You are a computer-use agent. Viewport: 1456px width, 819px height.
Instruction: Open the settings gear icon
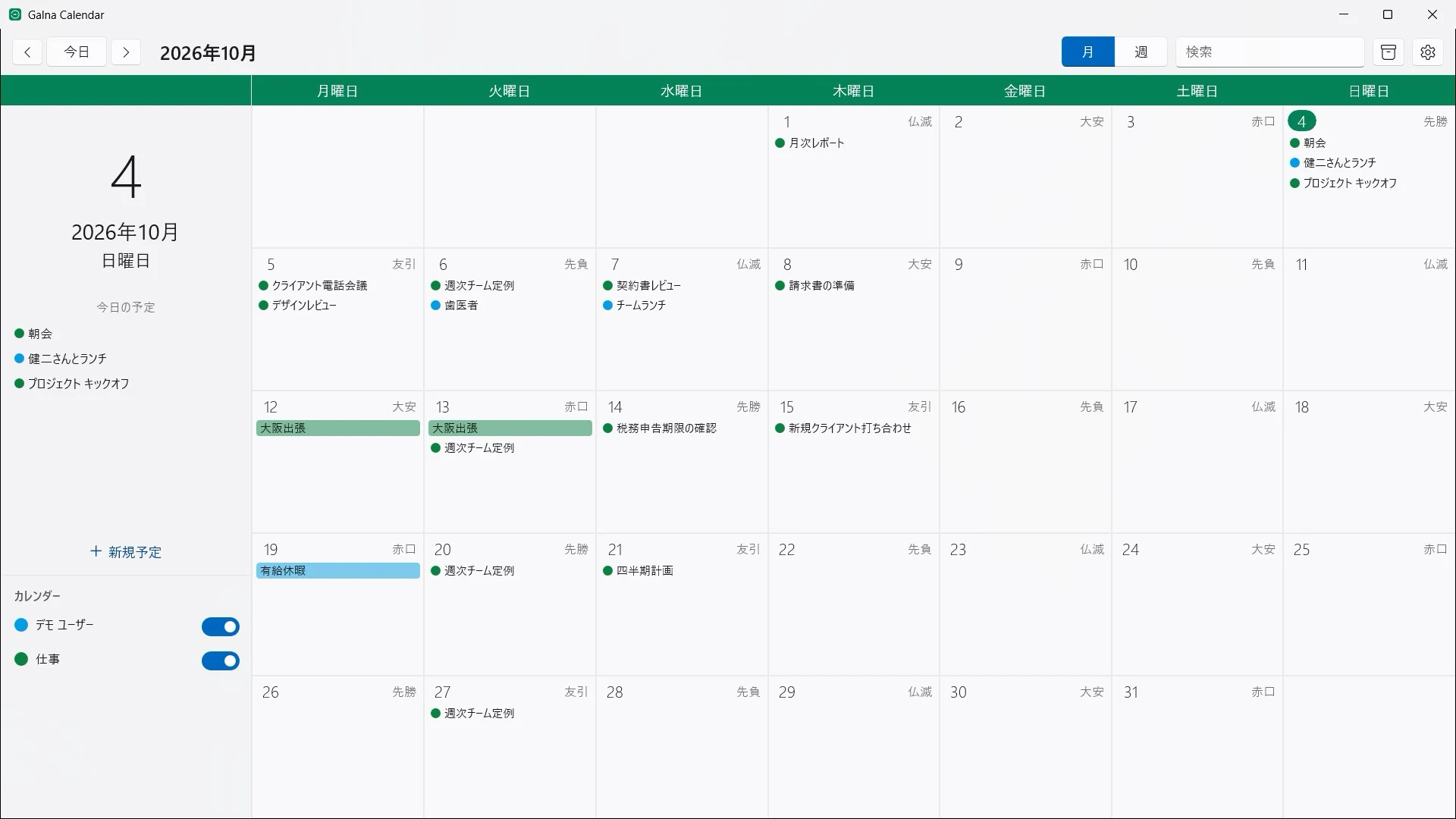click(x=1428, y=52)
